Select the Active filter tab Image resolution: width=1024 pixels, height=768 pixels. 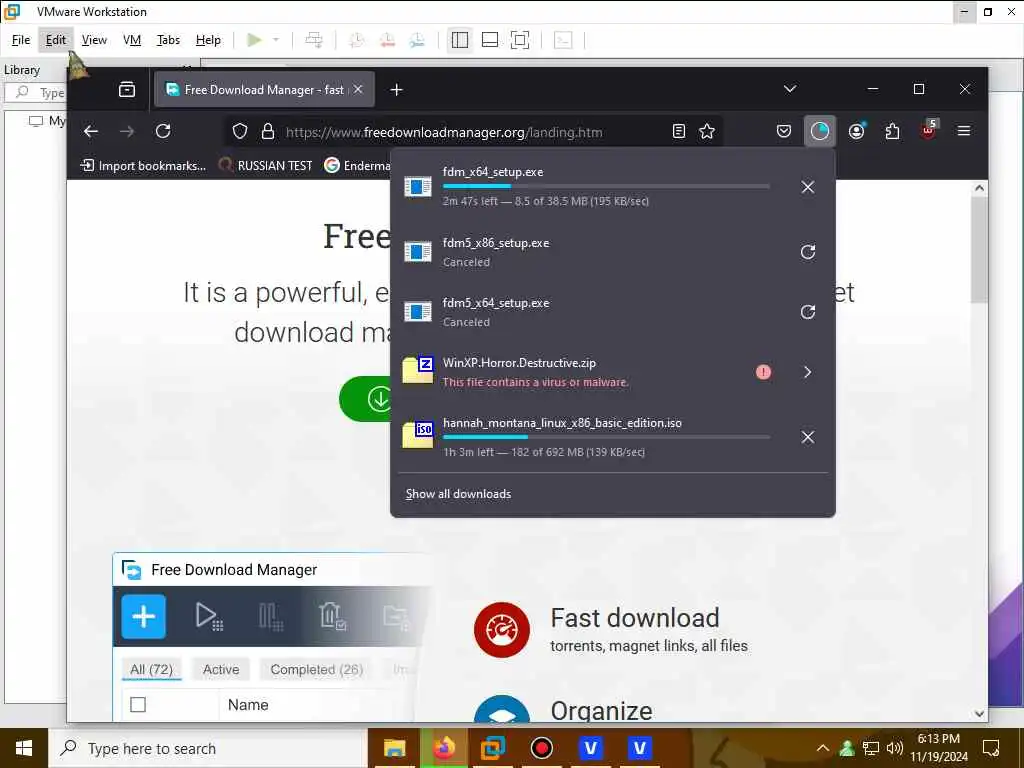coord(221,669)
